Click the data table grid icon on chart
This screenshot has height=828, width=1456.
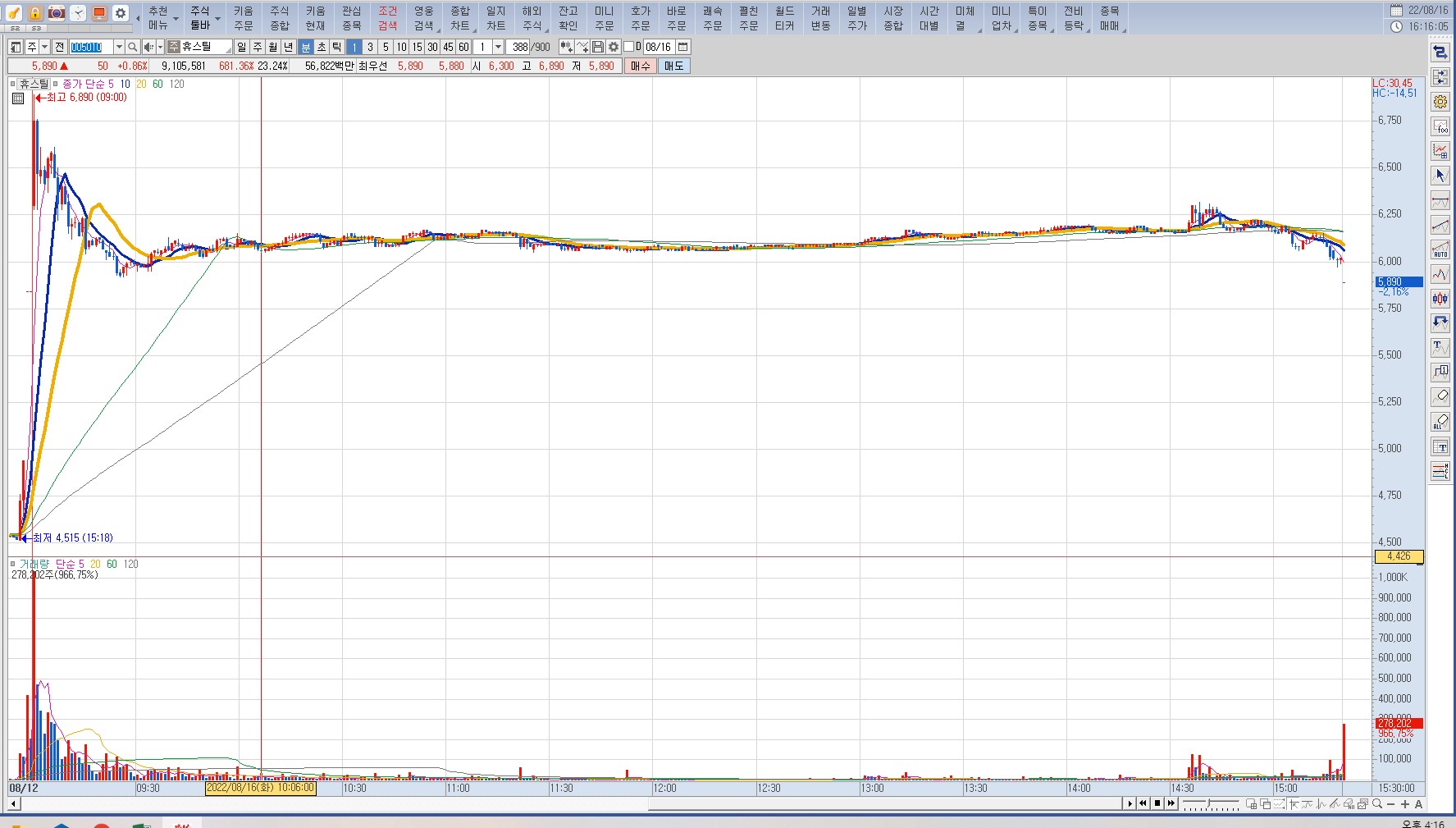[x=18, y=98]
